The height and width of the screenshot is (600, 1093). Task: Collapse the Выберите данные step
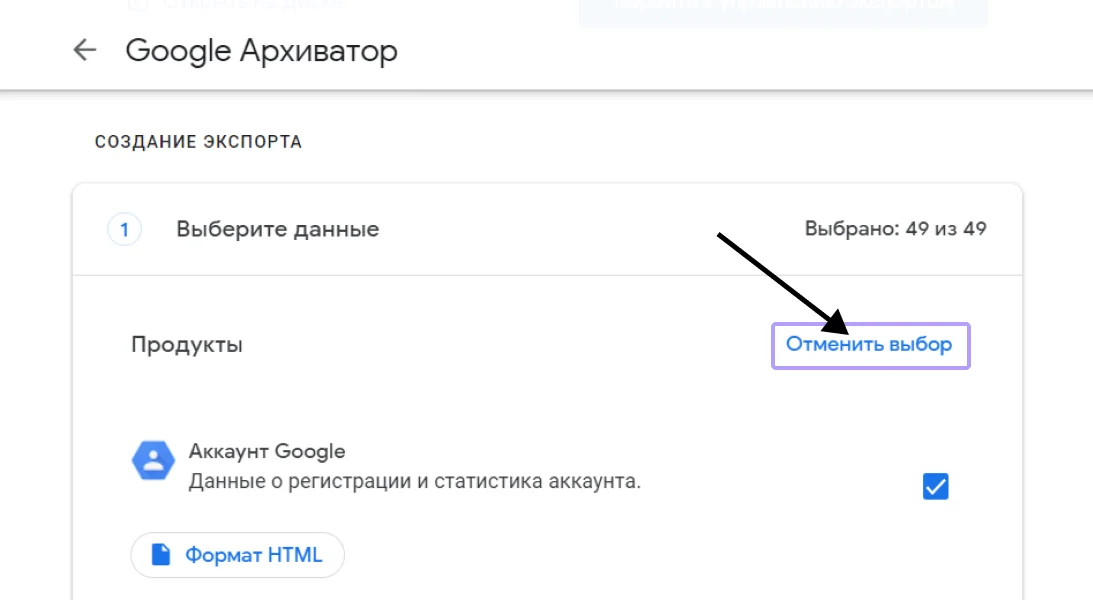[278, 230]
